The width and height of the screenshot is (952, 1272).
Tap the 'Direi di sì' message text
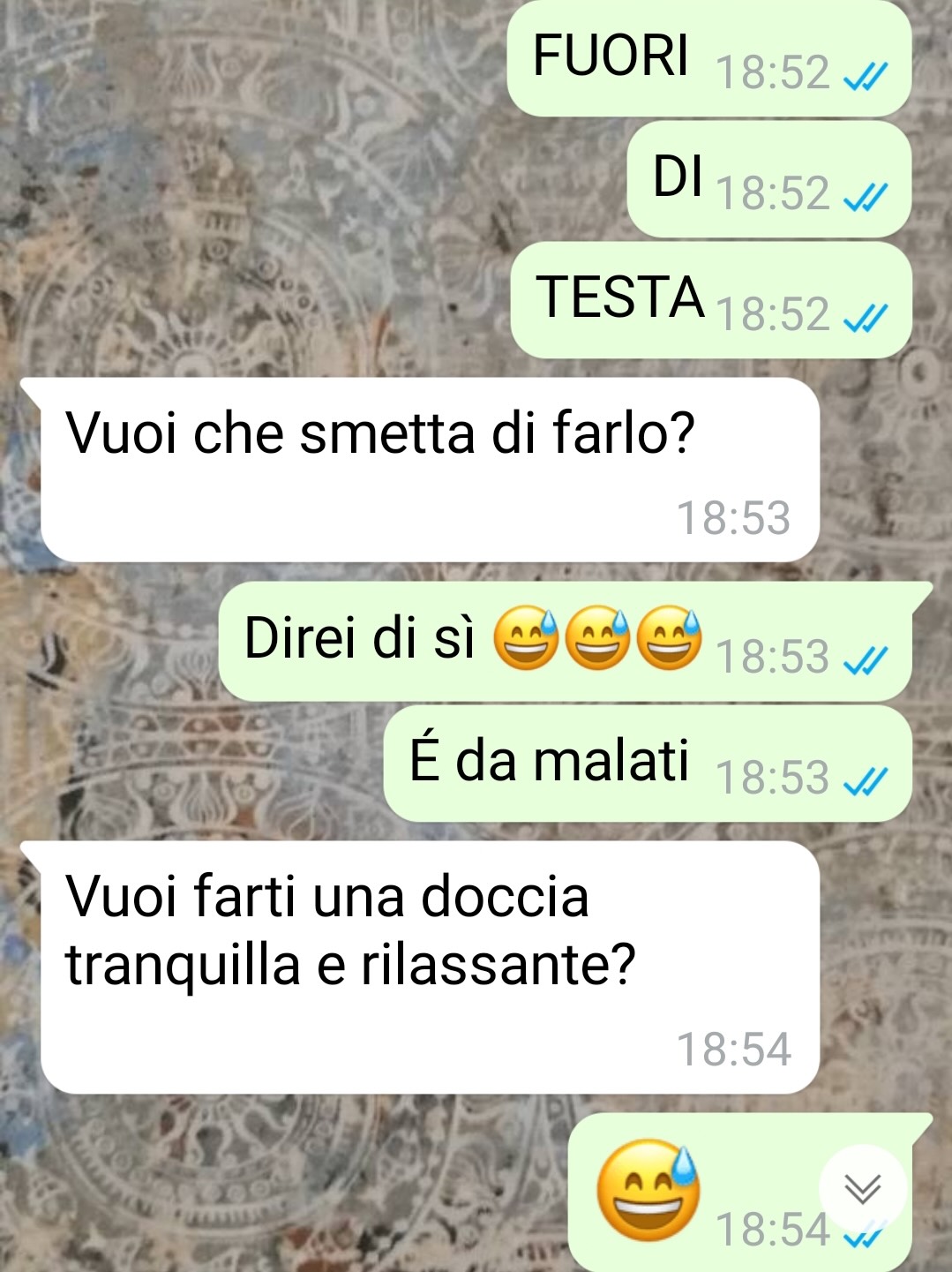pyautogui.click(x=359, y=638)
